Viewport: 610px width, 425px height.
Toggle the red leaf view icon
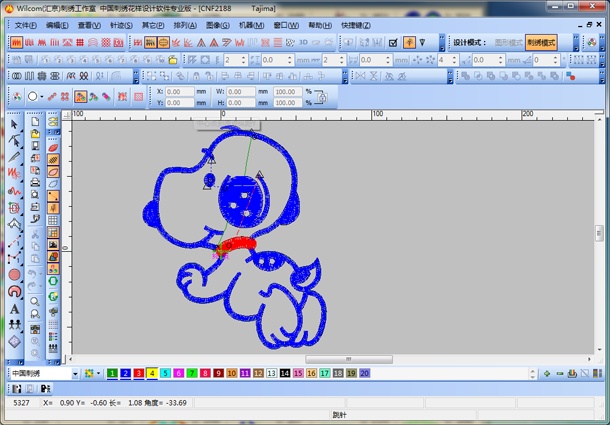(53, 148)
